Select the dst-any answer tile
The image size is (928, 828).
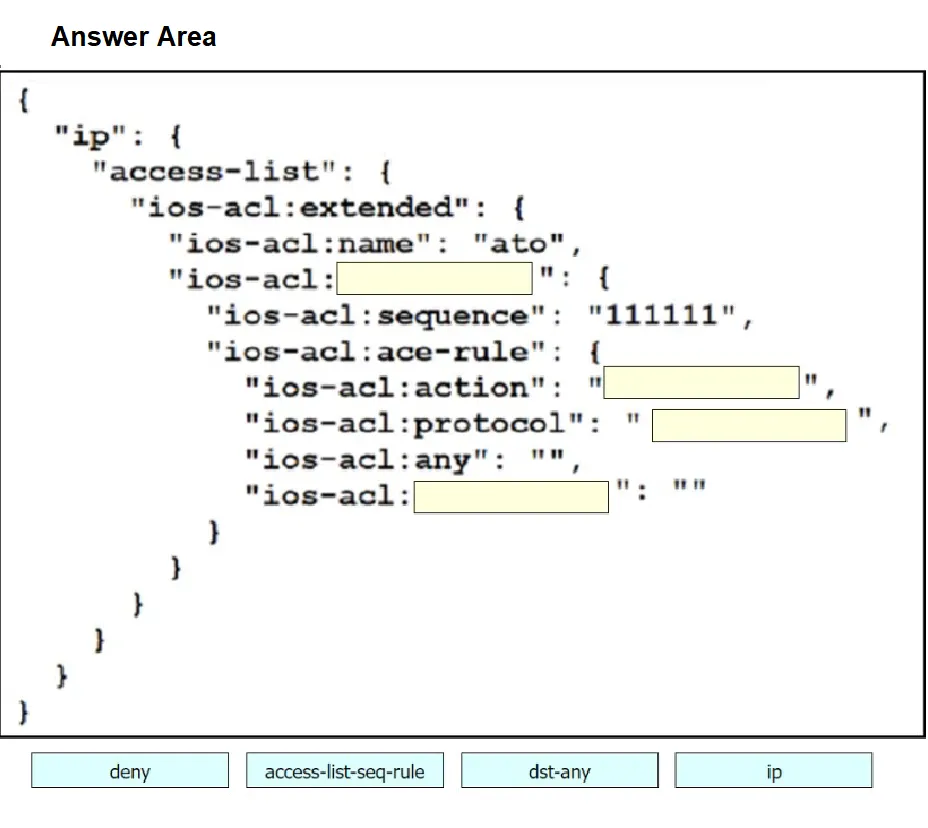(x=559, y=770)
